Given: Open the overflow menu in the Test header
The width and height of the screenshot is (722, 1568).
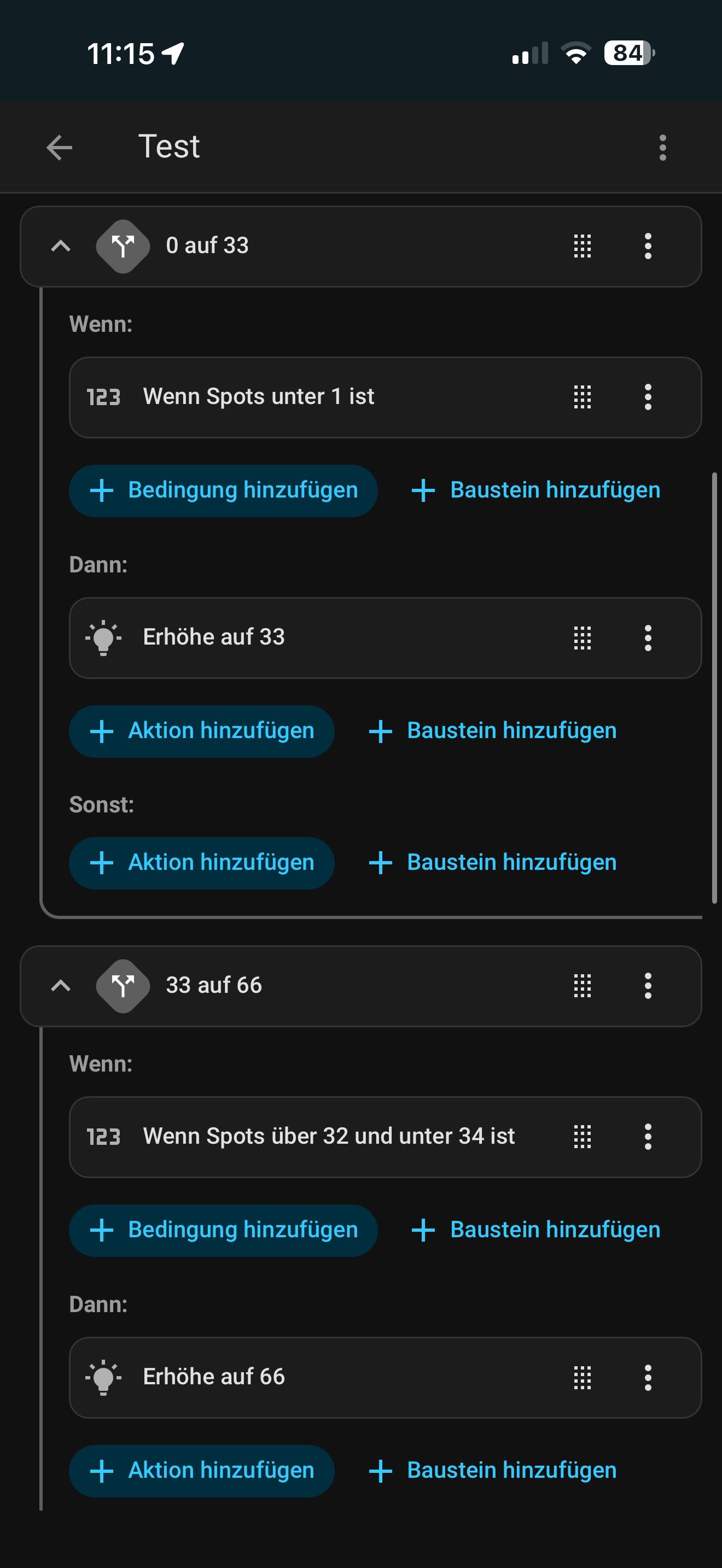Looking at the screenshot, I should (x=662, y=147).
